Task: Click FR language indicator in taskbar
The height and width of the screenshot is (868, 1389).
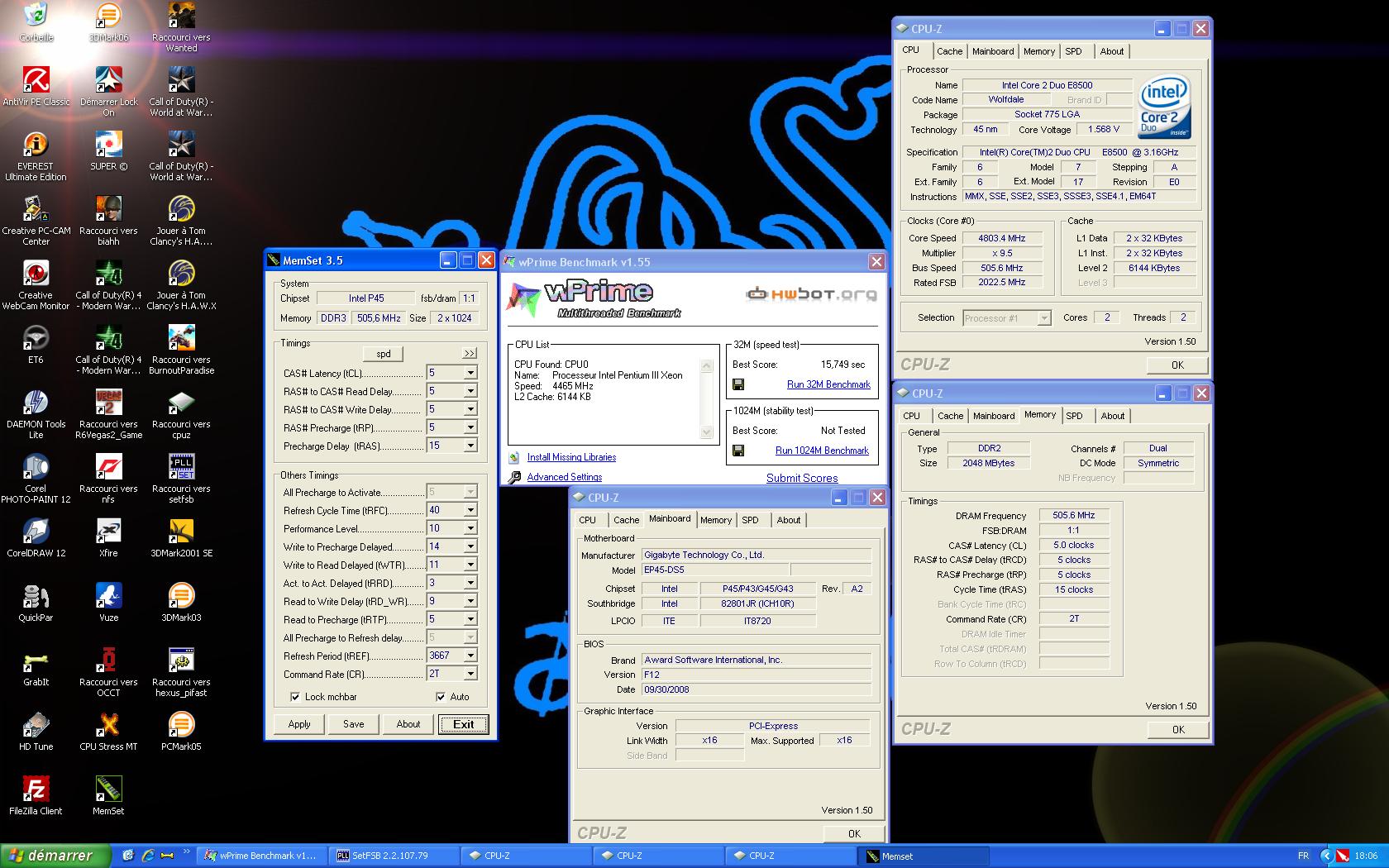Action: pyautogui.click(x=1303, y=856)
